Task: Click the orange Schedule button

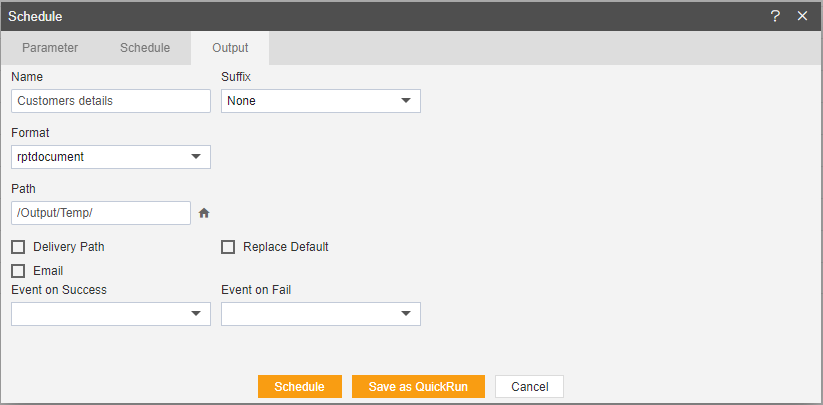Action: tap(300, 387)
